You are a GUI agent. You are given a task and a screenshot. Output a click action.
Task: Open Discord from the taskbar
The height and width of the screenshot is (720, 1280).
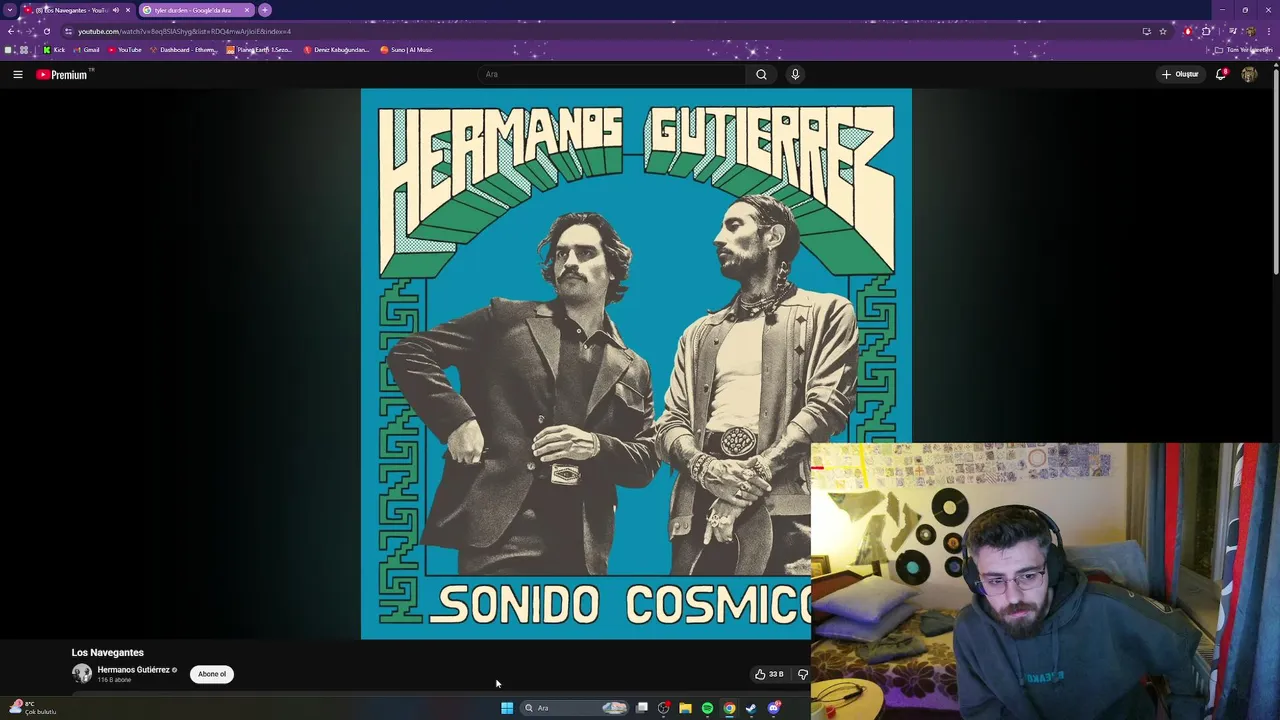[773, 708]
